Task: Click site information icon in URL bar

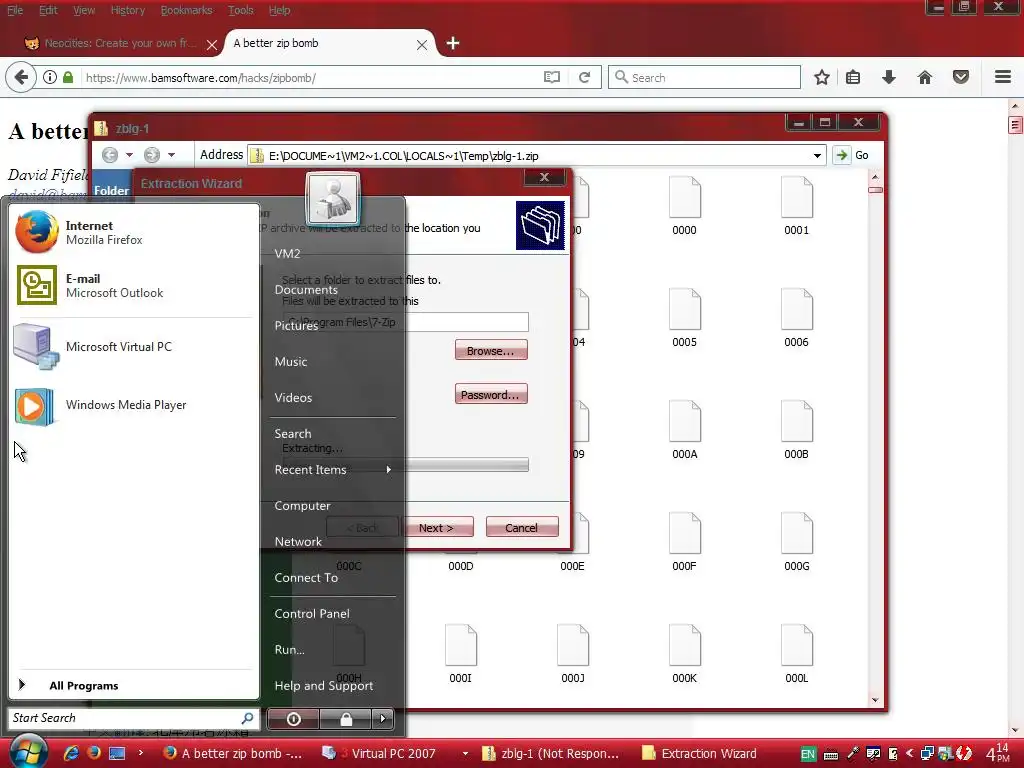Action: tap(50, 77)
